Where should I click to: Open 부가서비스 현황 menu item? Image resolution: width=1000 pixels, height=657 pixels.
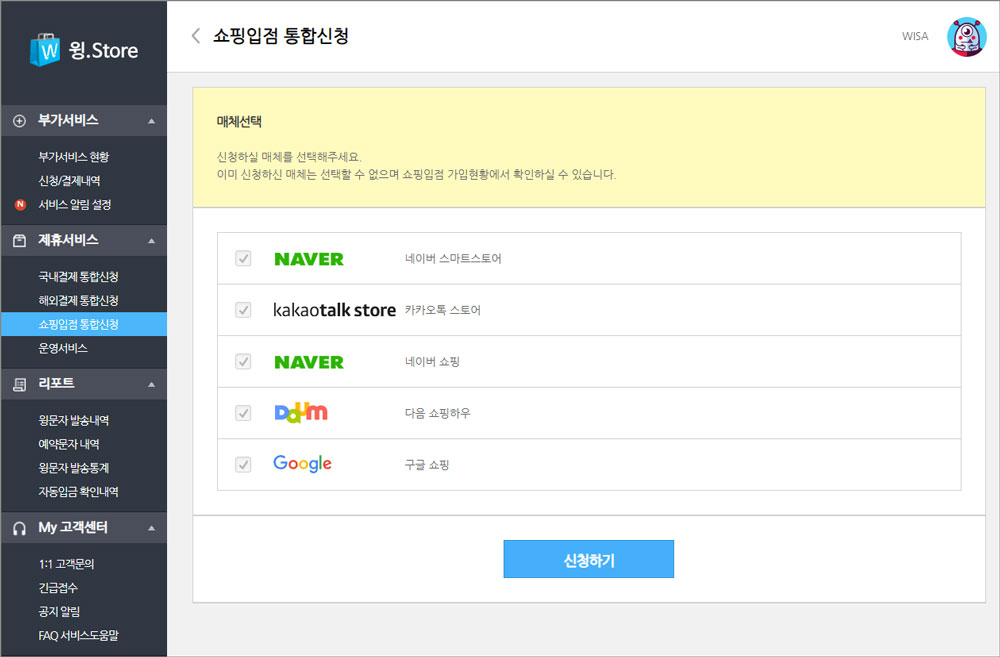pos(73,157)
